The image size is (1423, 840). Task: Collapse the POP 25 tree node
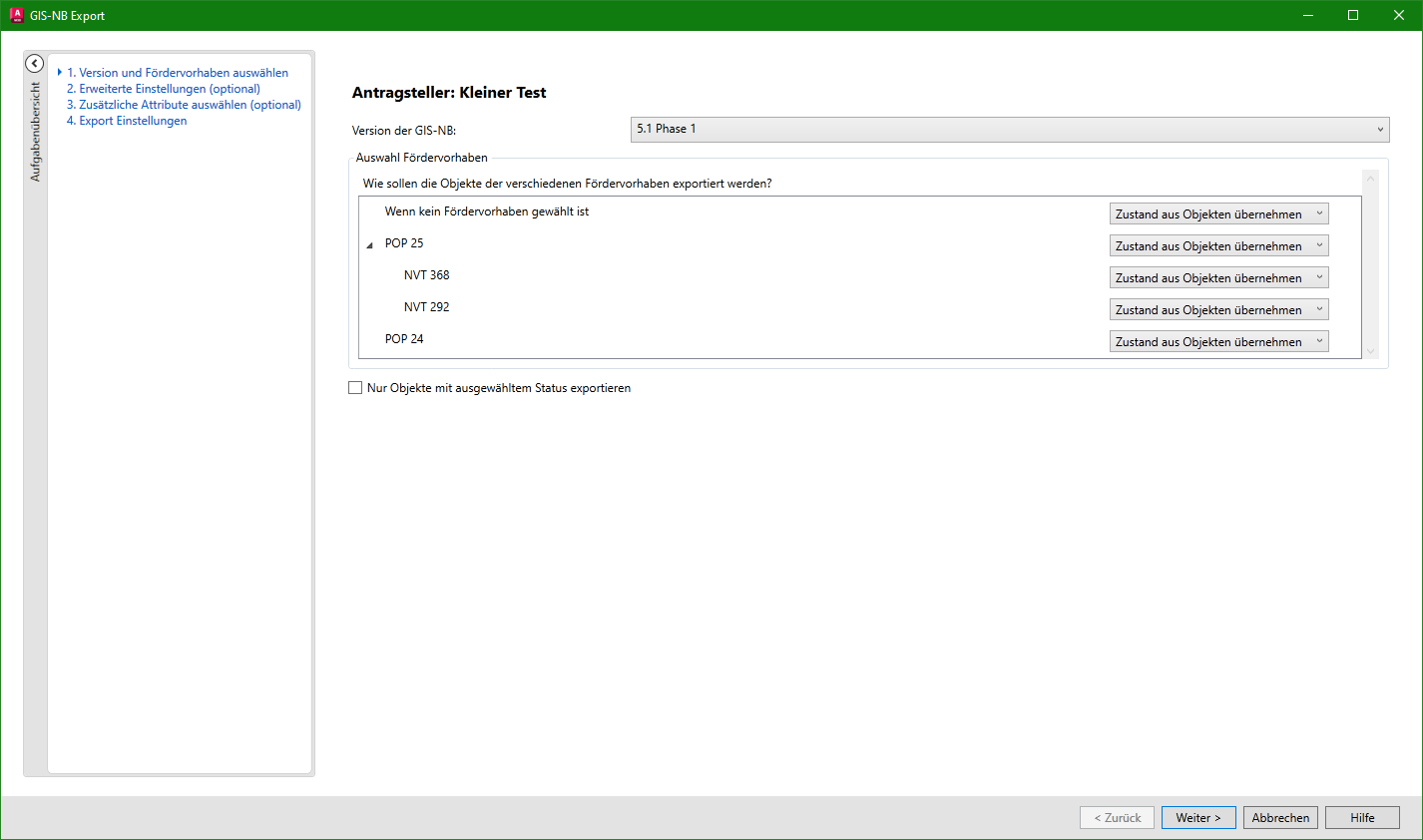(x=370, y=244)
